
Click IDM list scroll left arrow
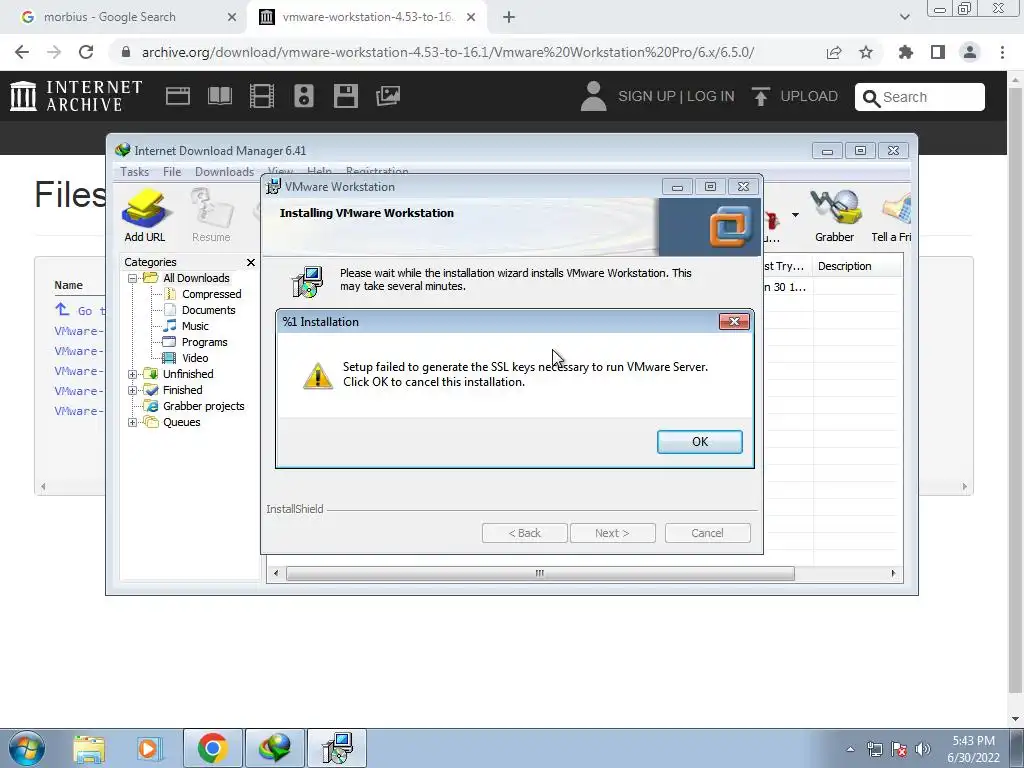[276, 573]
